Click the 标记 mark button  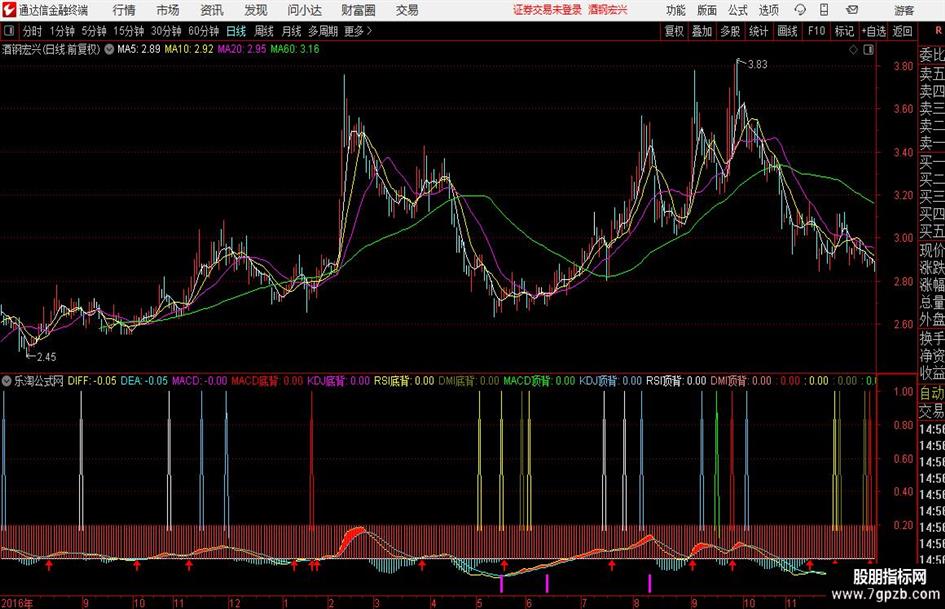(844, 31)
